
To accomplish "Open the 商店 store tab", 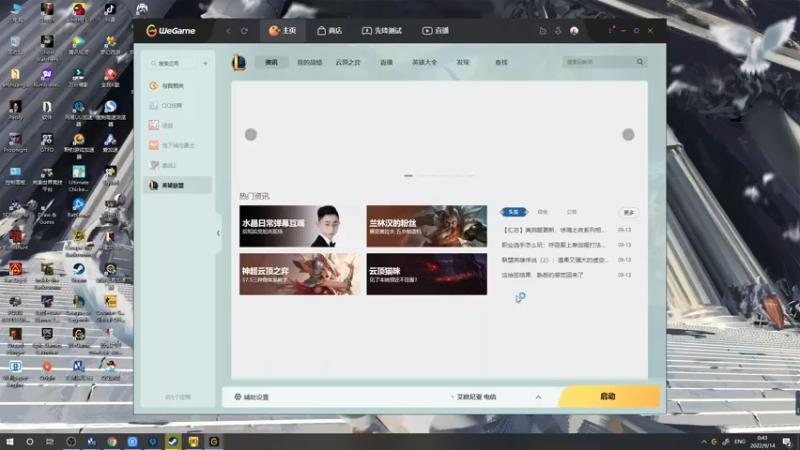I will pyautogui.click(x=329, y=31).
